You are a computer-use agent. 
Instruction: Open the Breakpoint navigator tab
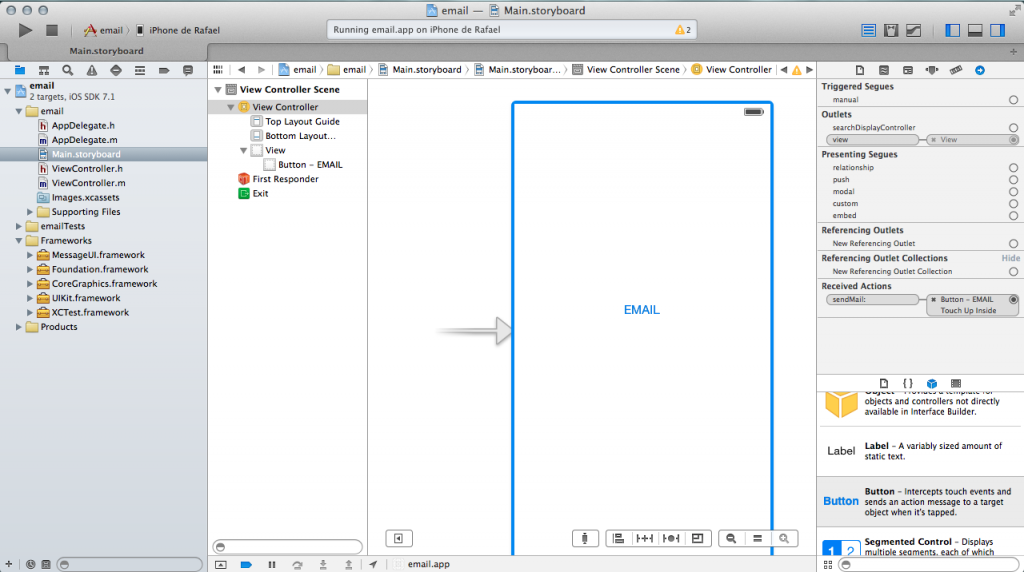pos(164,70)
